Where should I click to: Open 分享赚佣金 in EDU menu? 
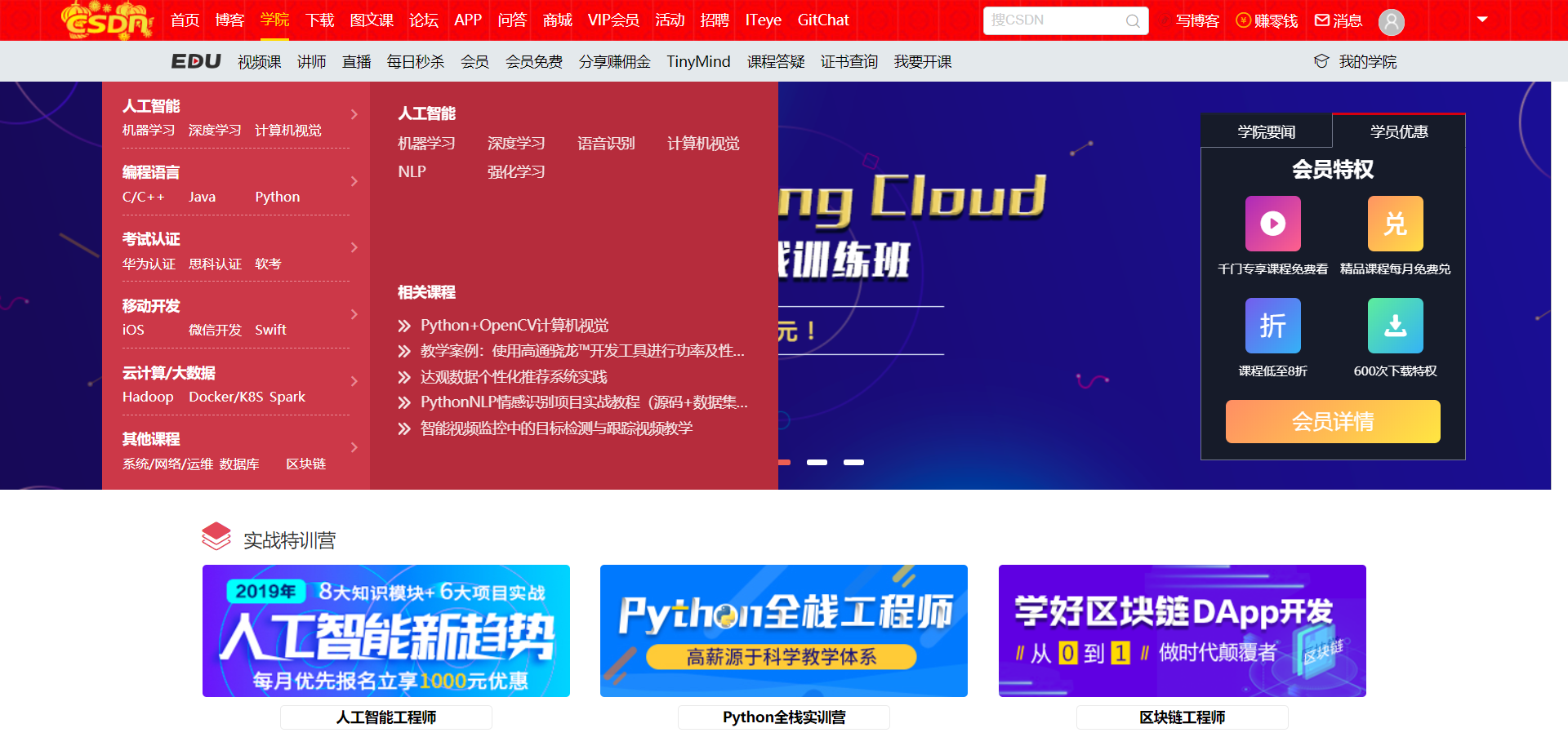click(x=615, y=62)
